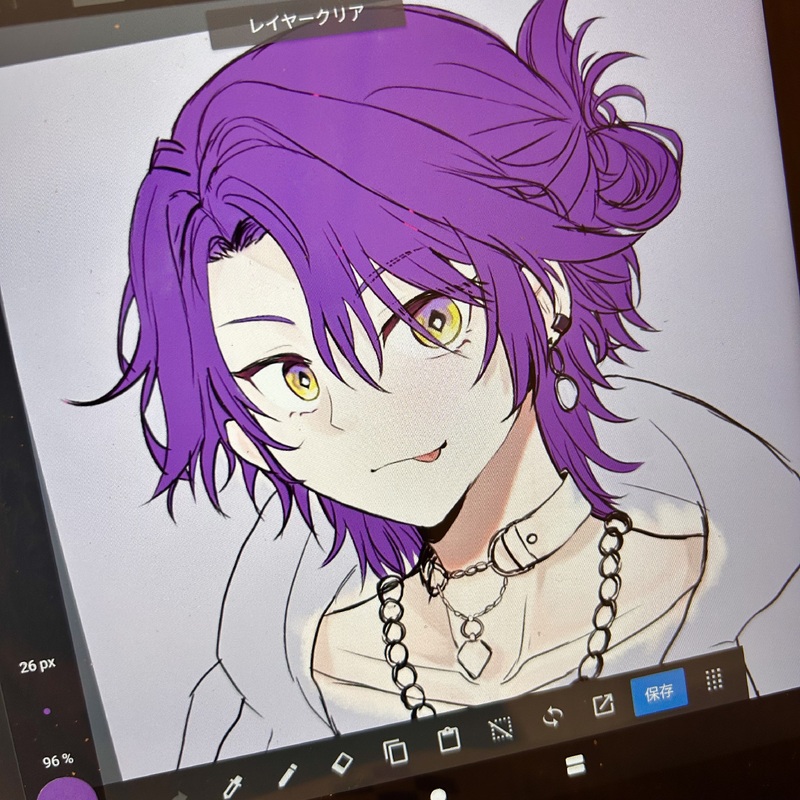The height and width of the screenshot is (800, 800).
Task: Tap the small purple brush size preview dot
Action: point(47,711)
